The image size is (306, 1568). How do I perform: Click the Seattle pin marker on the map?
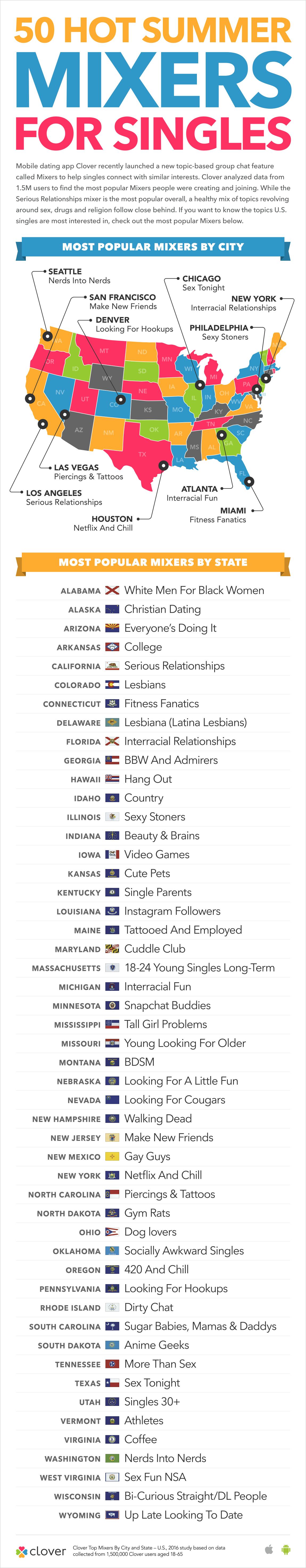click(x=48, y=335)
